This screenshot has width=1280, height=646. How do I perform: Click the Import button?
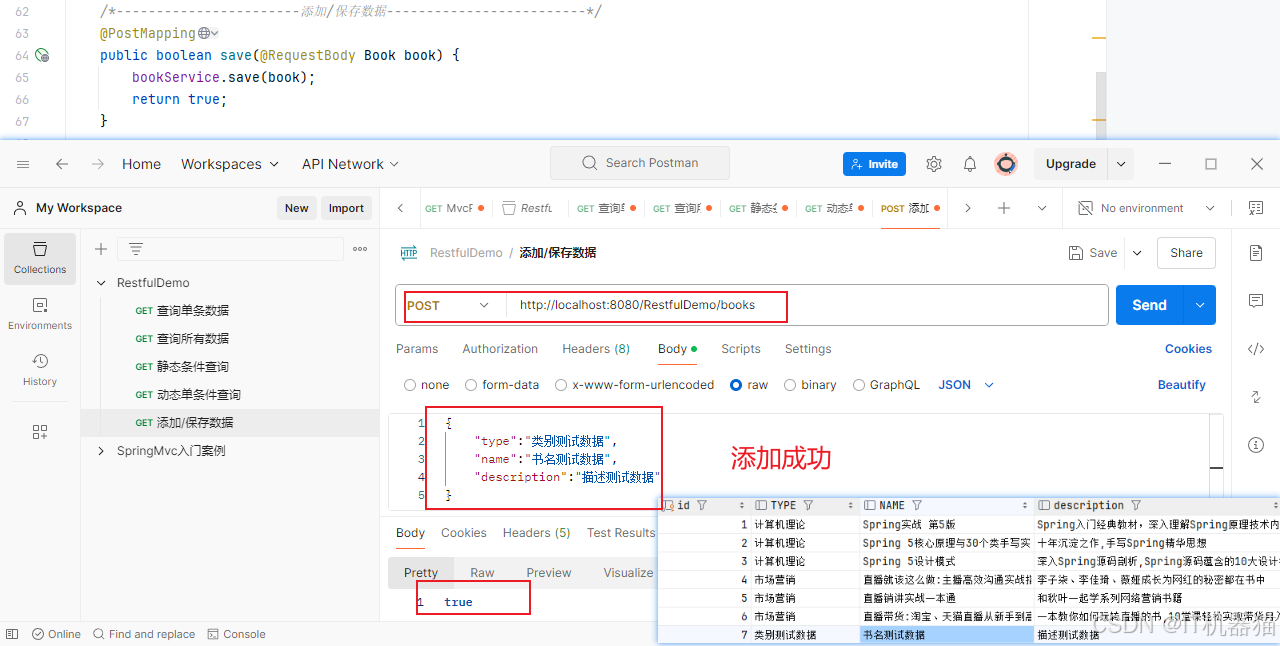[x=346, y=208]
